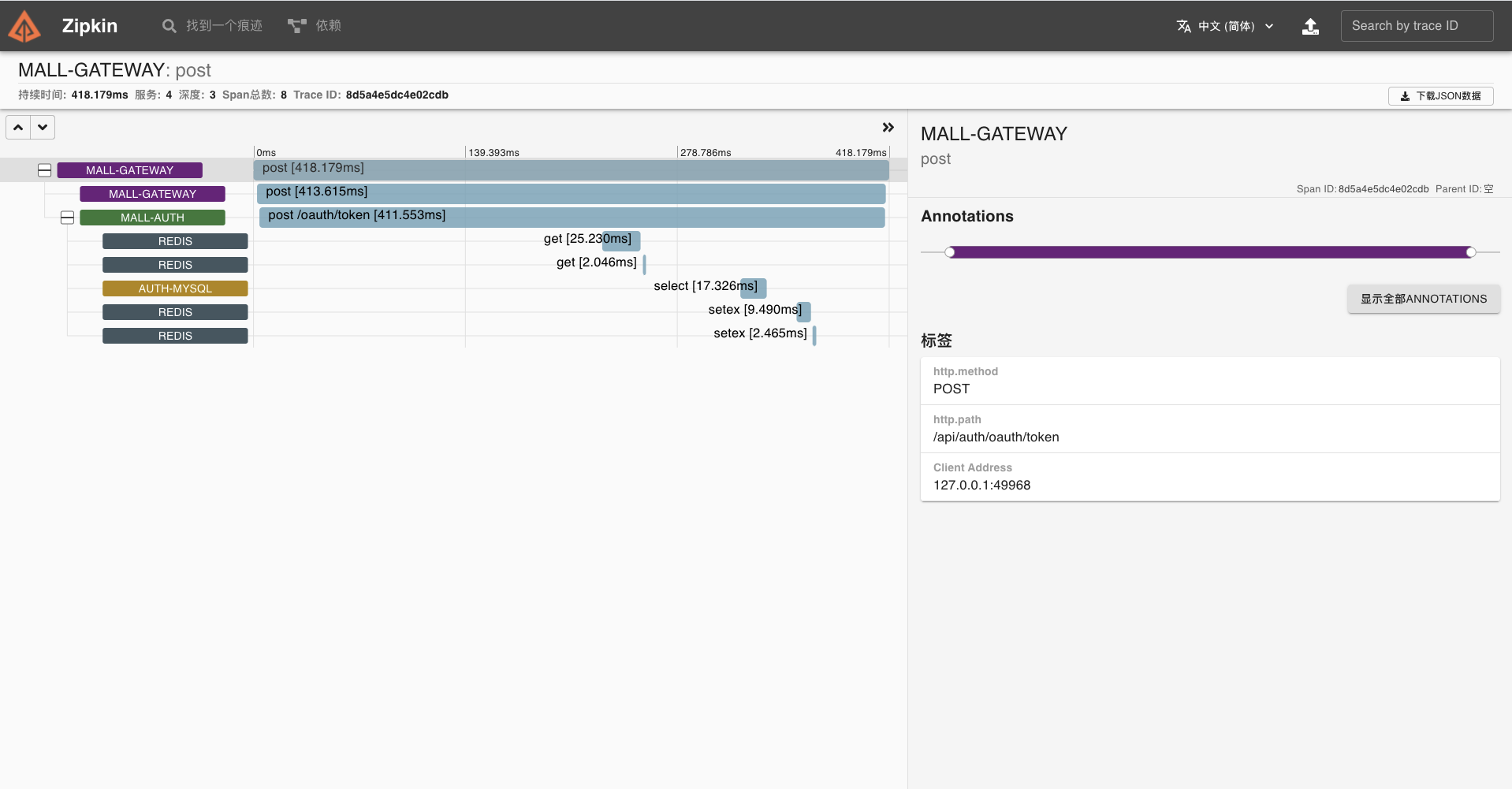Click the start handle of annotations slider
The image size is (1512, 789).
tap(950, 252)
